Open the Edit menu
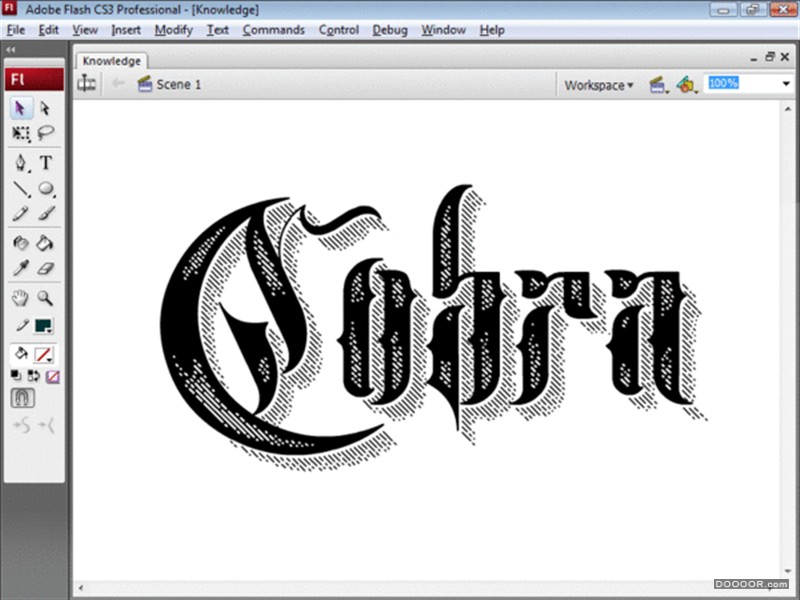Image resolution: width=800 pixels, height=600 pixels. pyautogui.click(x=48, y=30)
